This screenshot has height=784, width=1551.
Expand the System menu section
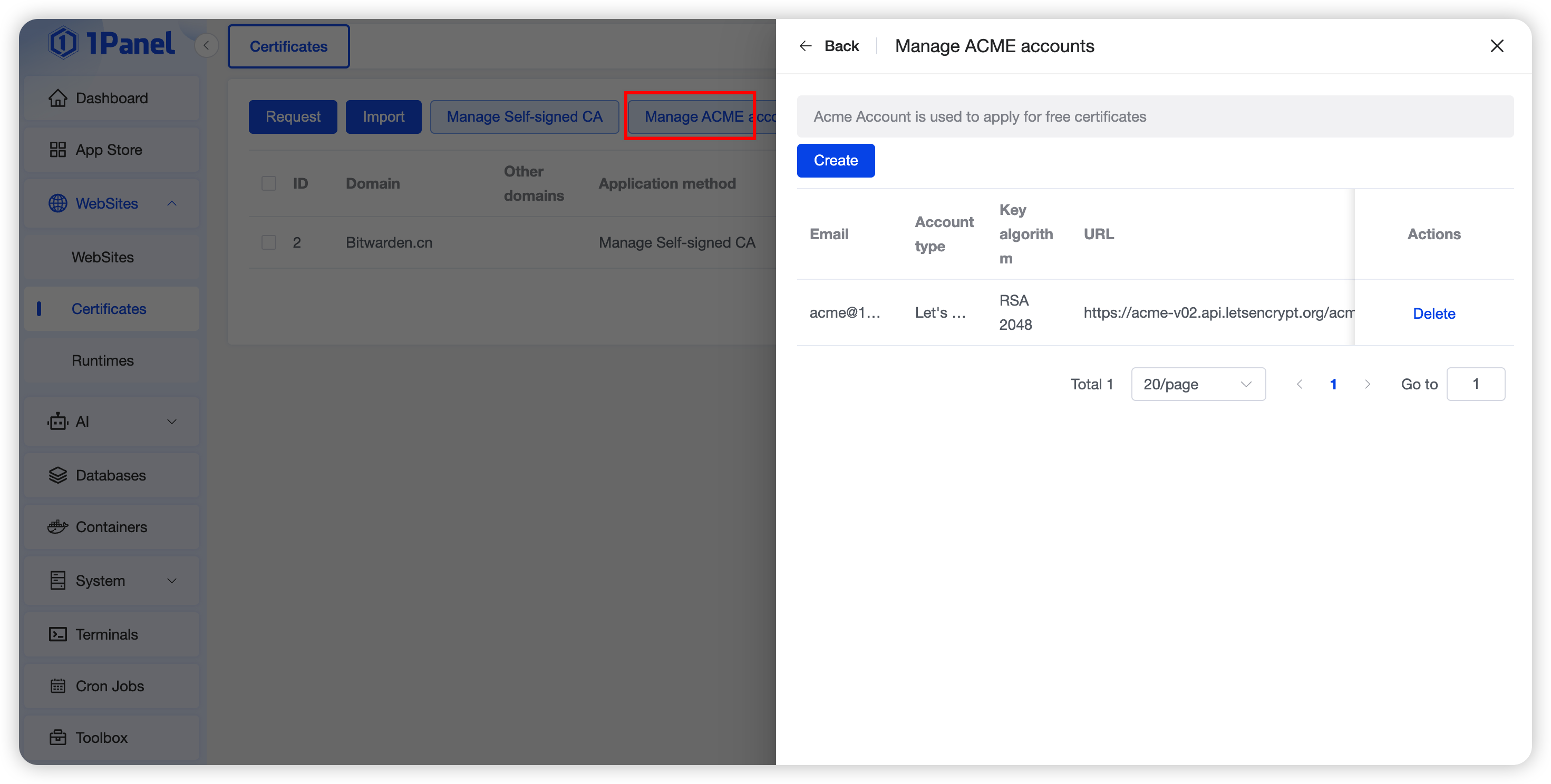pos(171,581)
